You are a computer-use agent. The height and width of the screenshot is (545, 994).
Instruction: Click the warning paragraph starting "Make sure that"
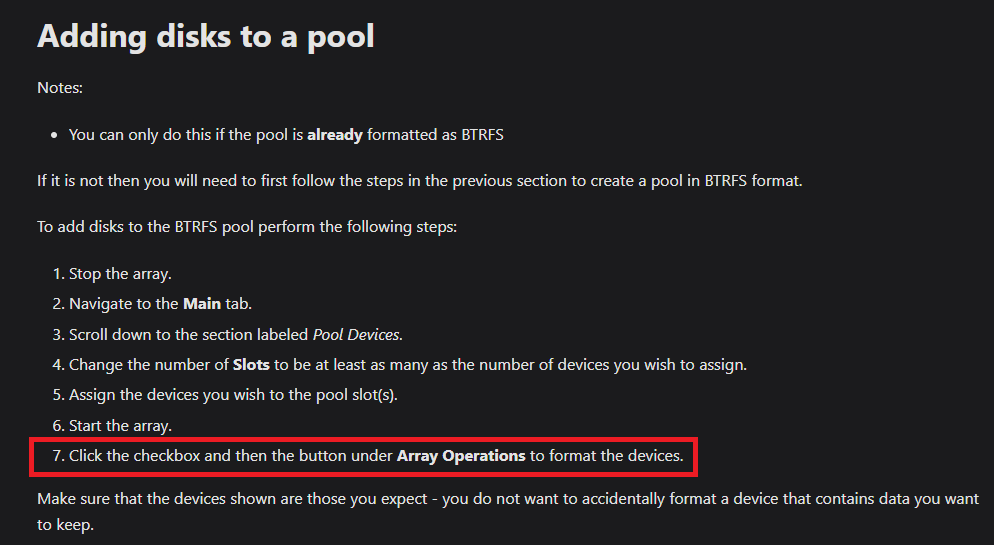click(507, 511)
